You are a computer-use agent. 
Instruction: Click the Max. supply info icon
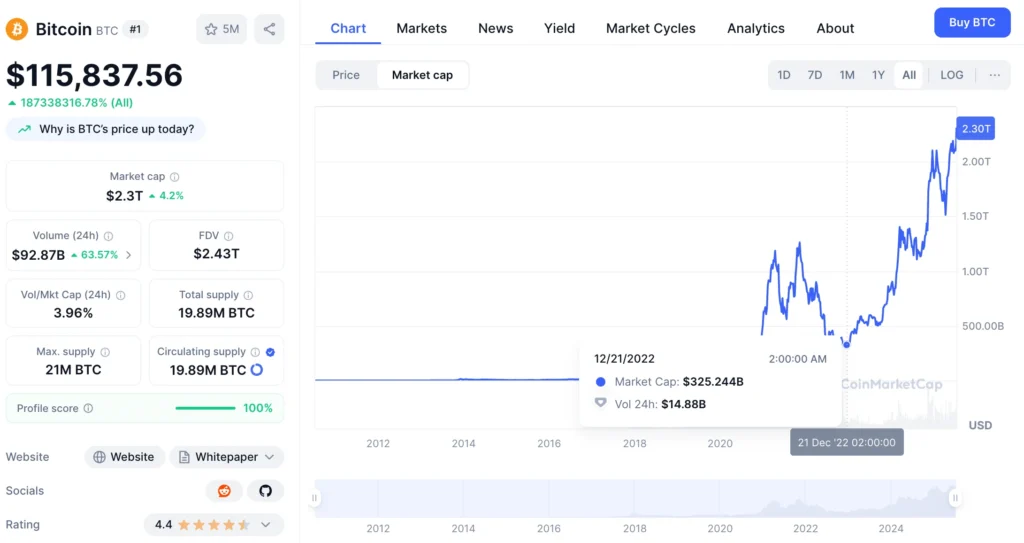(105, 352)
